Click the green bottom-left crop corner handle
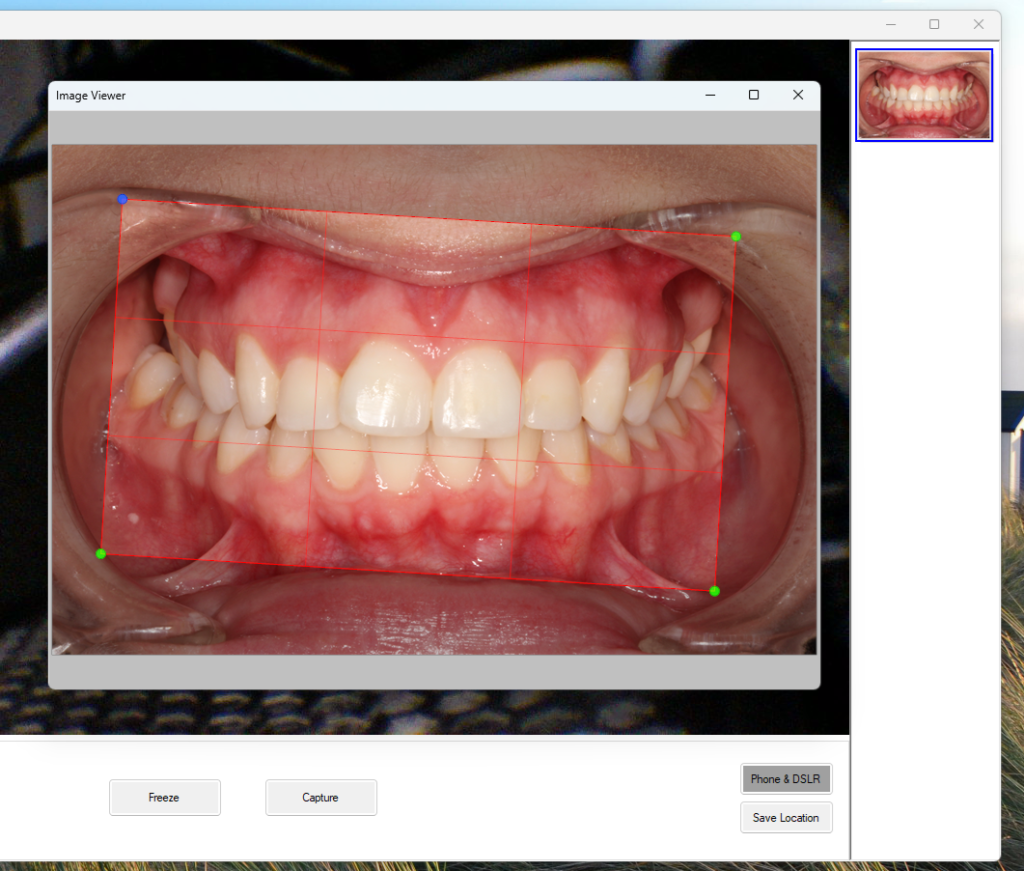Viewport: 1024px width, 871px height. [101, 553]
